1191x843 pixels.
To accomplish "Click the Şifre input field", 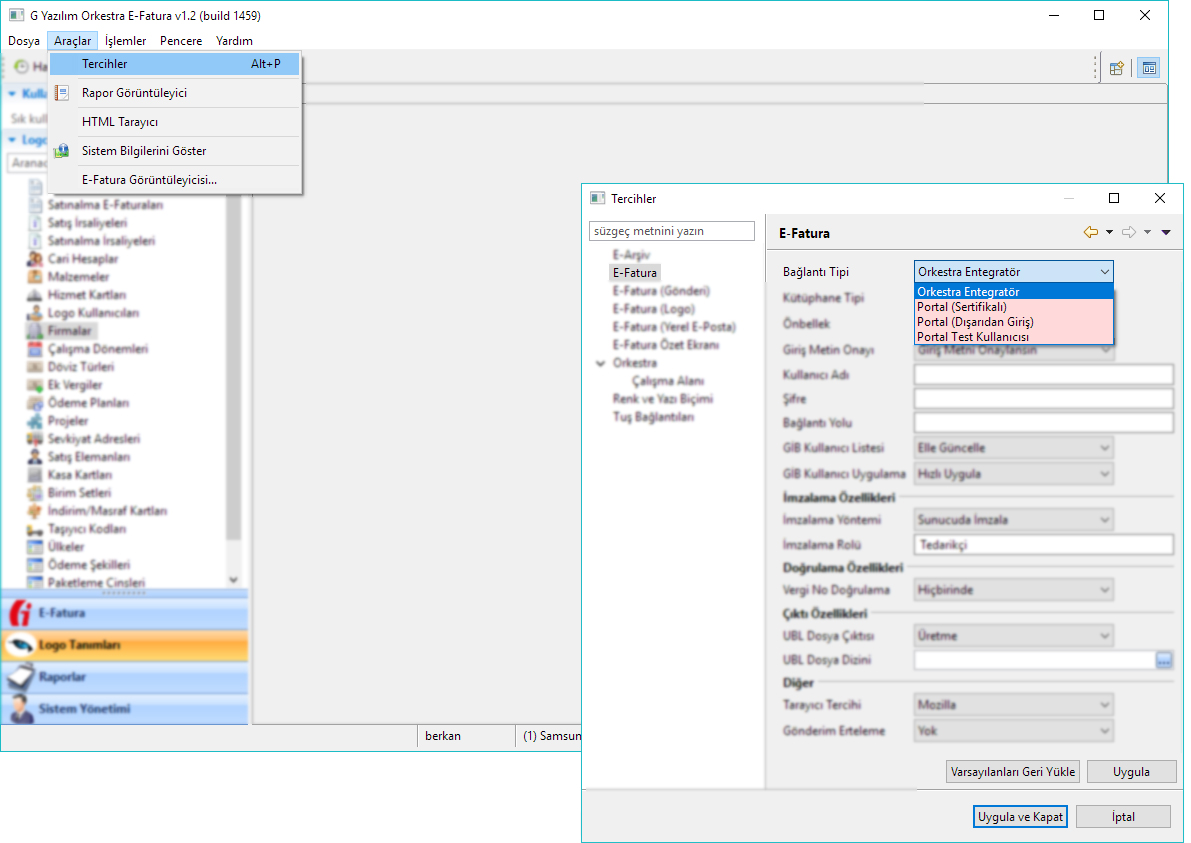I will [x=1044, y=399].
